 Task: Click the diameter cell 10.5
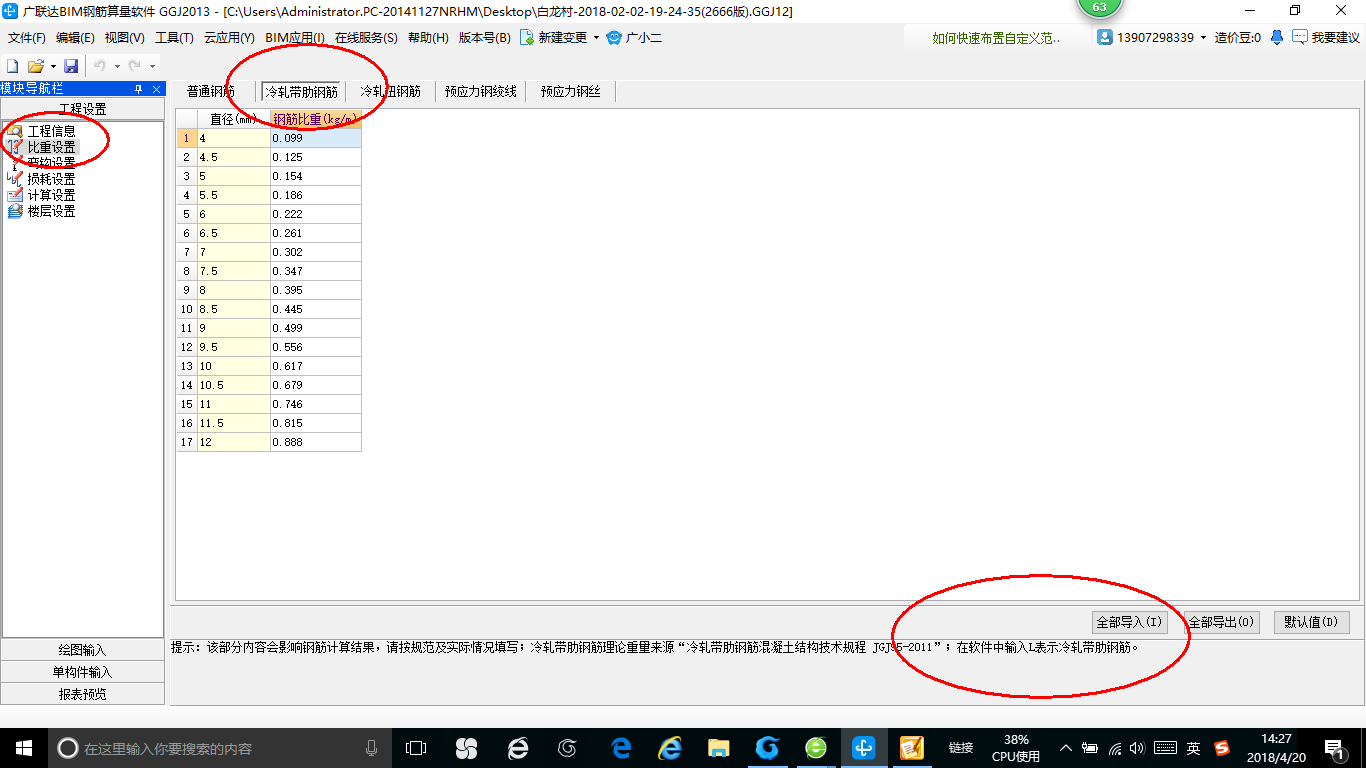[x=234, y=385]
